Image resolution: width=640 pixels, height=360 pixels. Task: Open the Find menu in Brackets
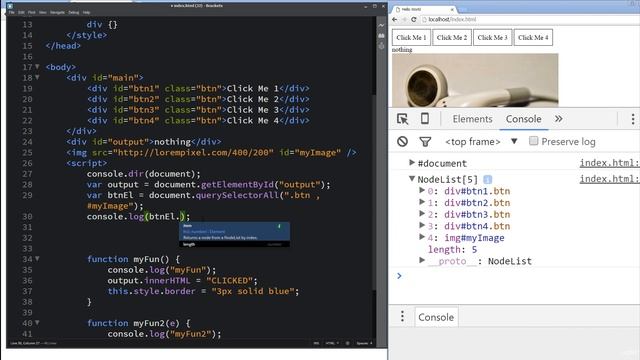click(x=31, y=13)
